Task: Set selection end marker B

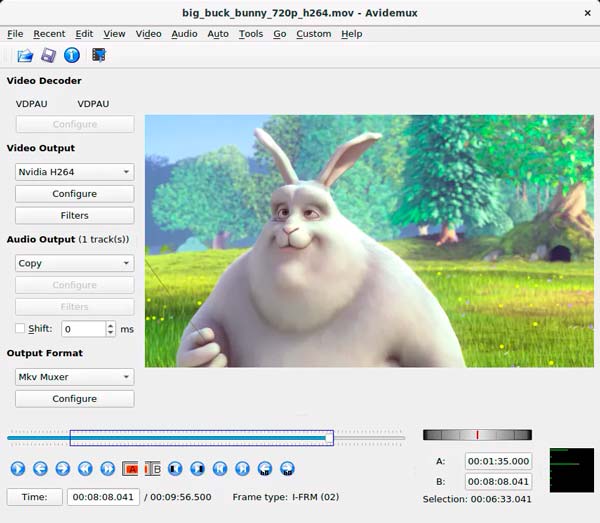Action: (152, 469)
